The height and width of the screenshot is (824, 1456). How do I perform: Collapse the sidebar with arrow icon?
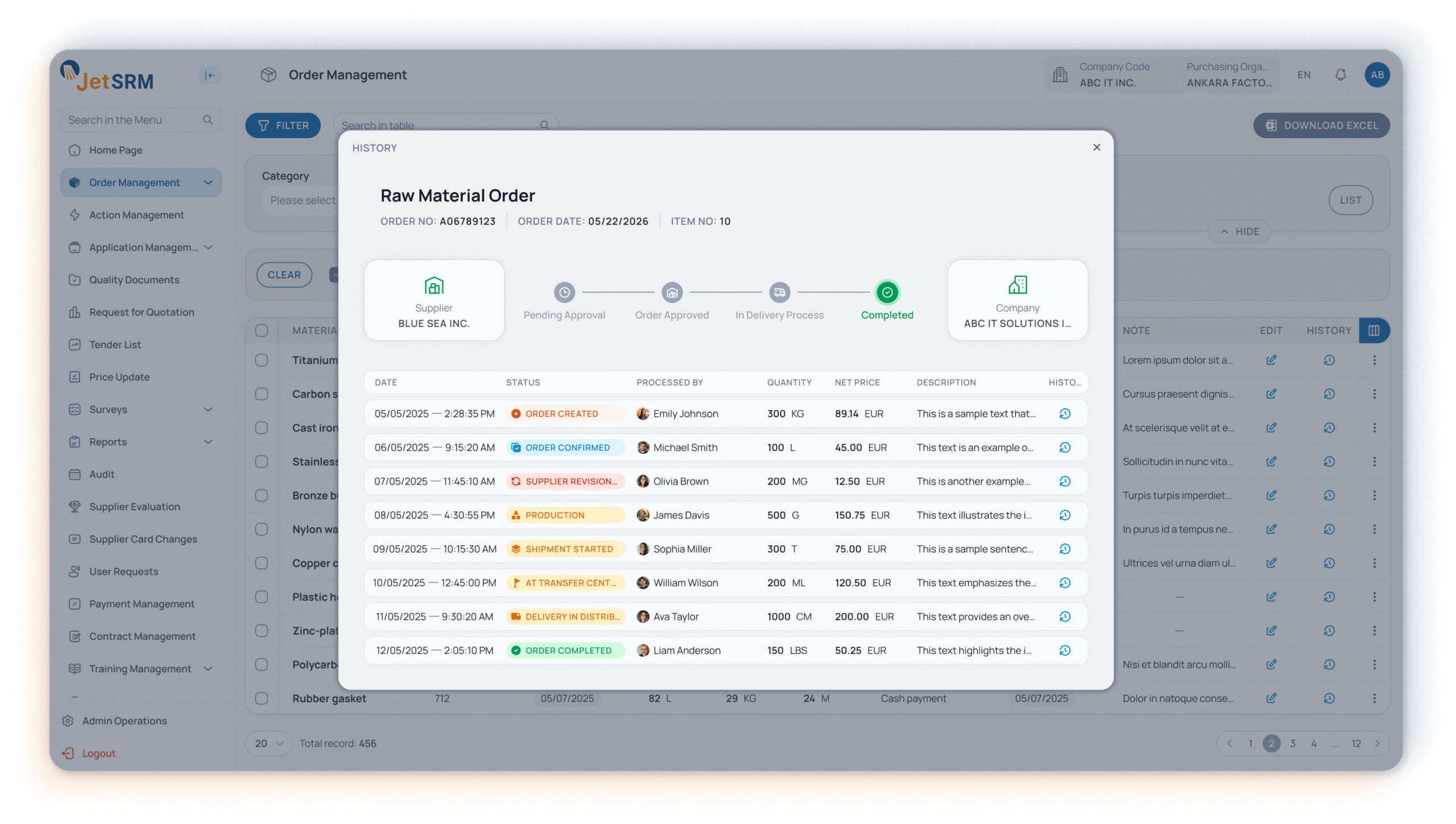click(x=210, y=75)
